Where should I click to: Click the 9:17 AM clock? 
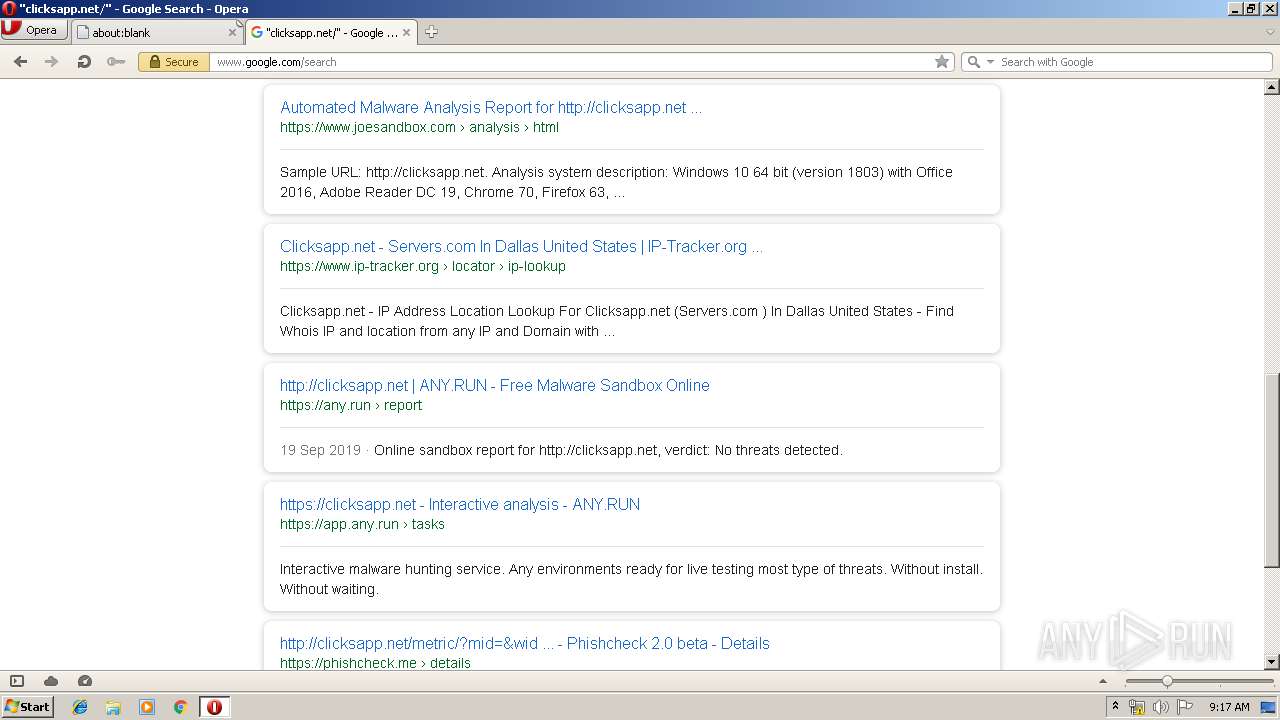1229,707
